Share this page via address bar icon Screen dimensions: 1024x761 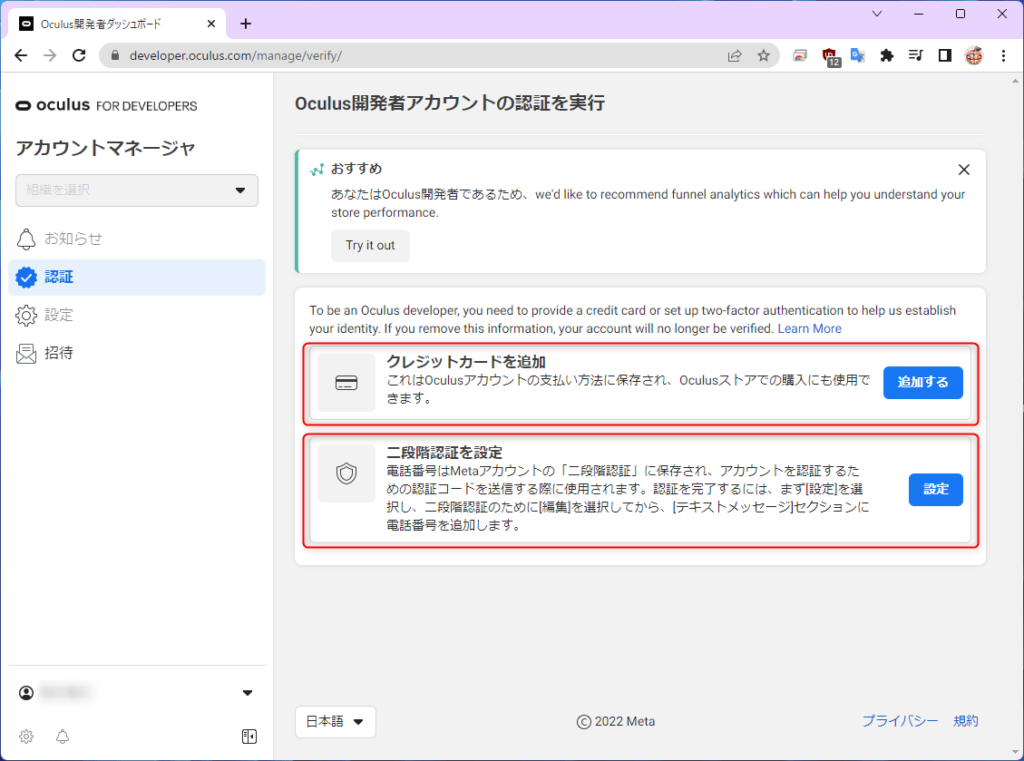735,56
